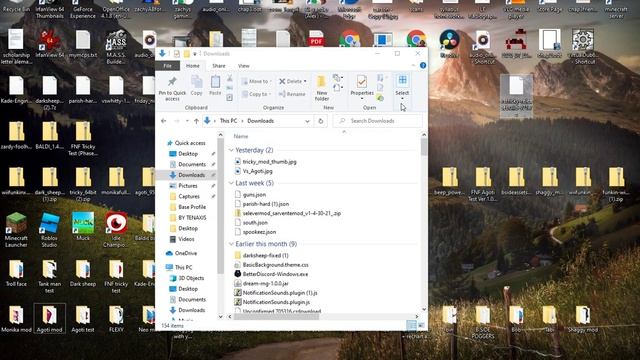Switch to the Share ribbon tab

[219, 66]
